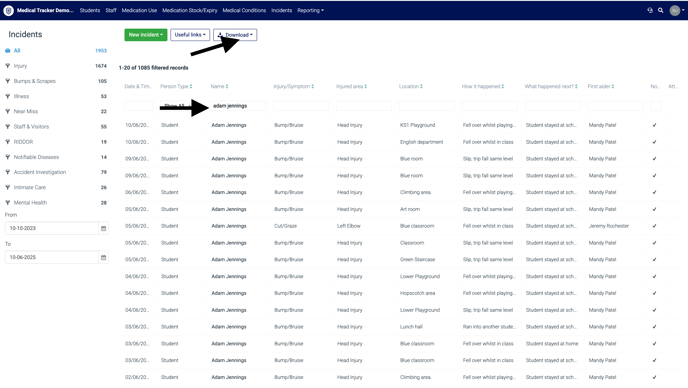
Task: Click the Cut/Graze injury cell
Action: pyautogui.click(x=286, y=226)
